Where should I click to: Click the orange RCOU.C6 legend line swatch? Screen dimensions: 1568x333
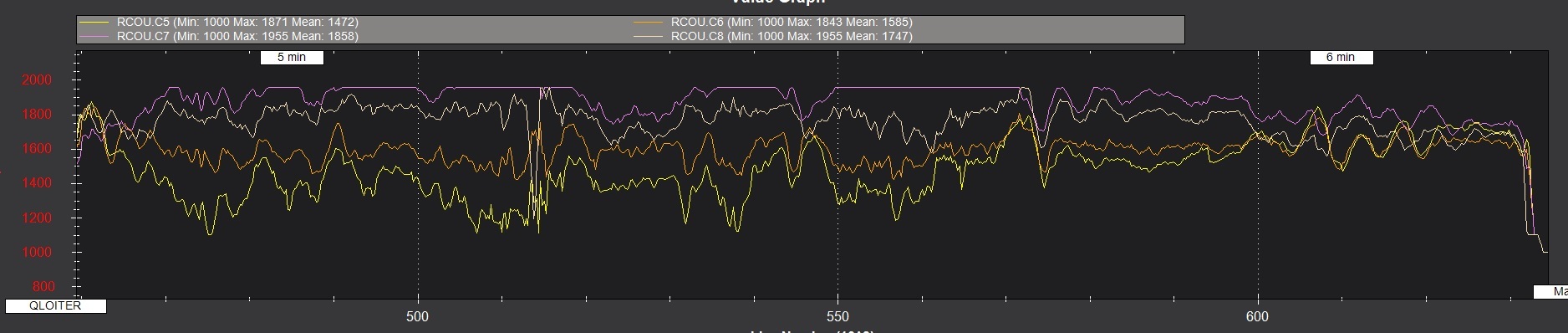(649, 23)
